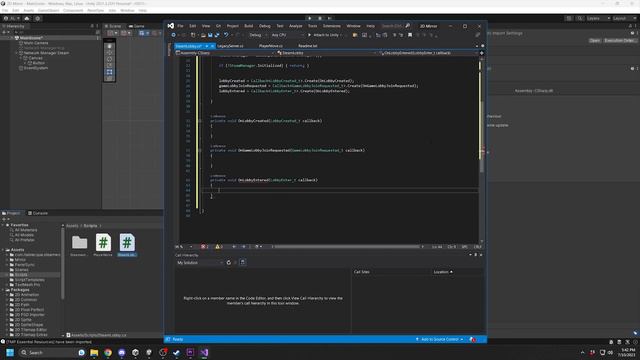Switch to the LegacyServer.cs tab
This screenshot has height=360, width=640.
pyautogui.click(x=230, y=46)
